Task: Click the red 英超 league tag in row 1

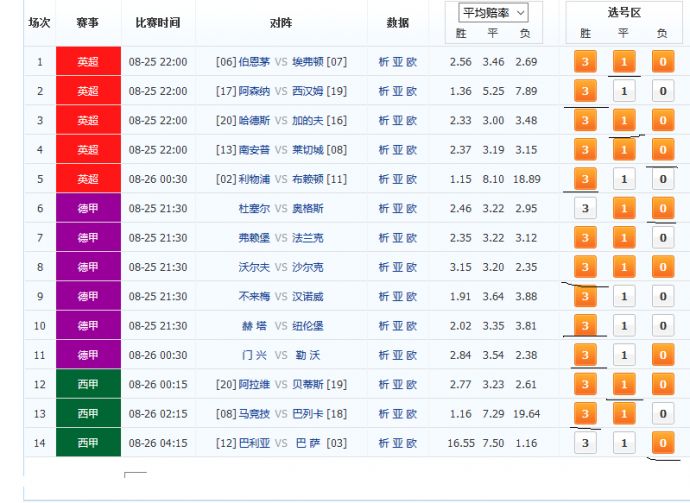Action: pyautogui.click(x=88, y=62)
